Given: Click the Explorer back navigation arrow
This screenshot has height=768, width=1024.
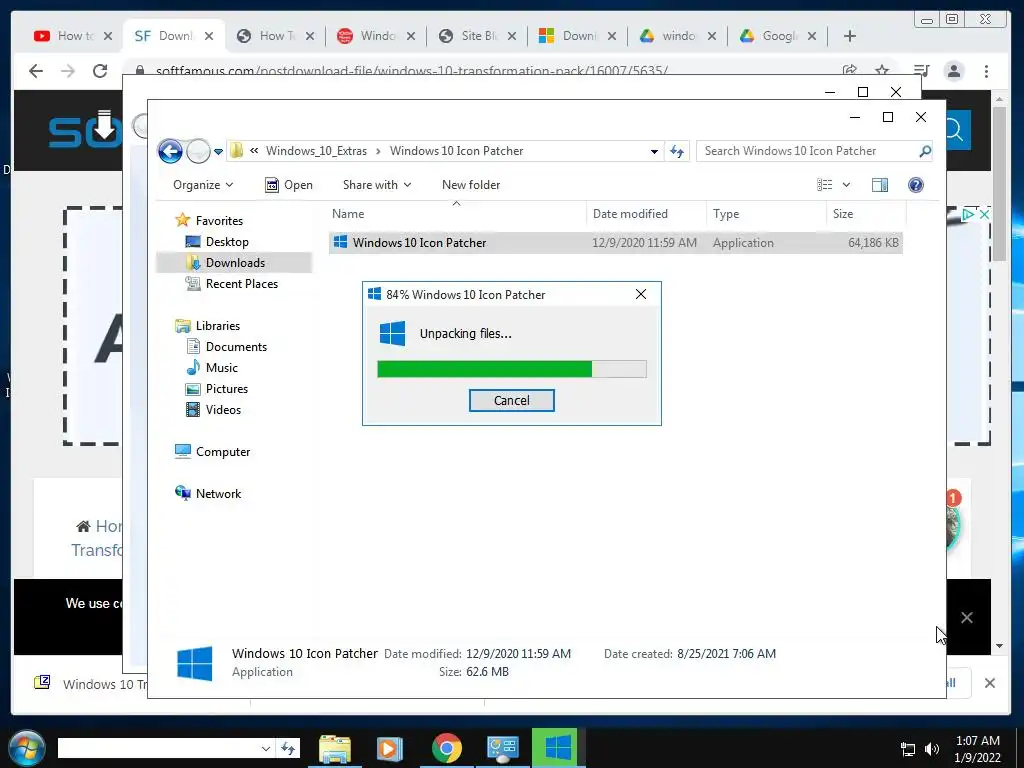Looking at the screenshot, I should tap(170, 152).
